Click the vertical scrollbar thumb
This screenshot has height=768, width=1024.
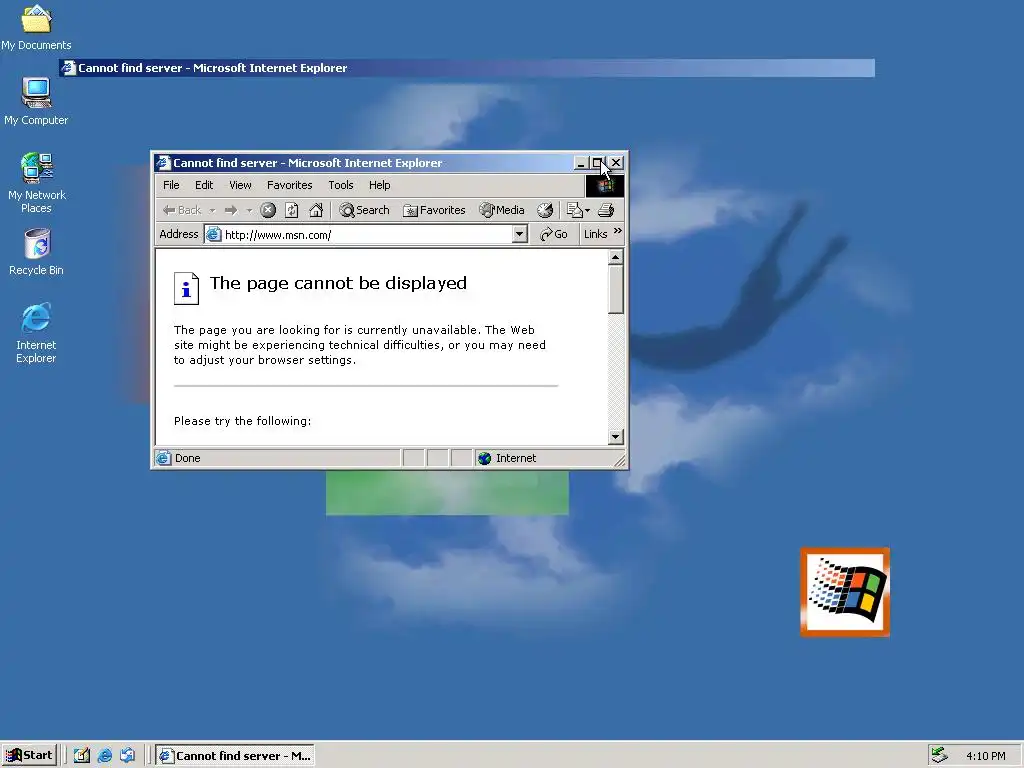coord(615,289)
